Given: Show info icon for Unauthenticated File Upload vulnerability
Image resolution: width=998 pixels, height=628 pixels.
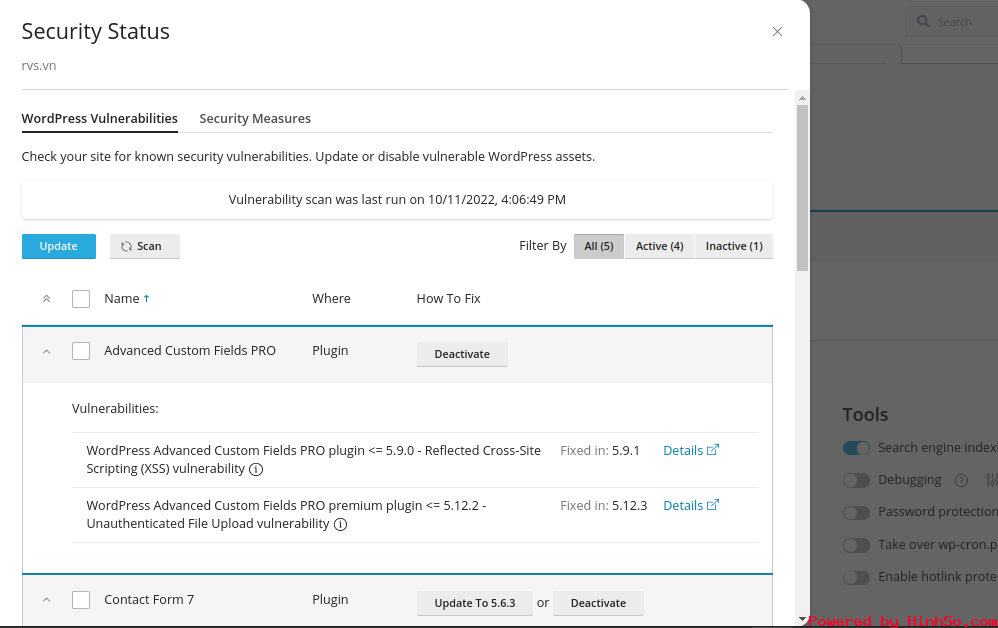Looking at the screenshot, I should (341, 524).
